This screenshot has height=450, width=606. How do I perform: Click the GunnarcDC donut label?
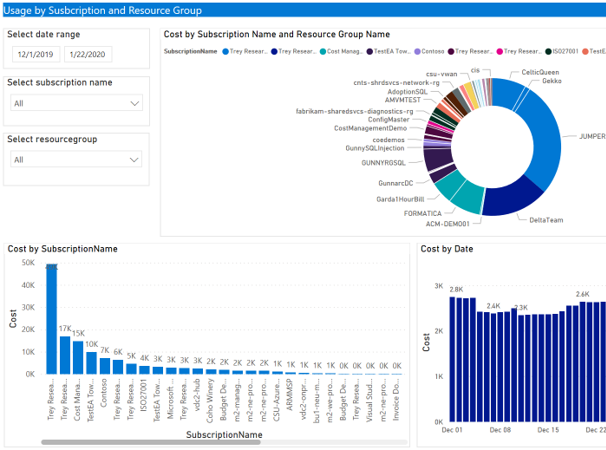(395, 183)
